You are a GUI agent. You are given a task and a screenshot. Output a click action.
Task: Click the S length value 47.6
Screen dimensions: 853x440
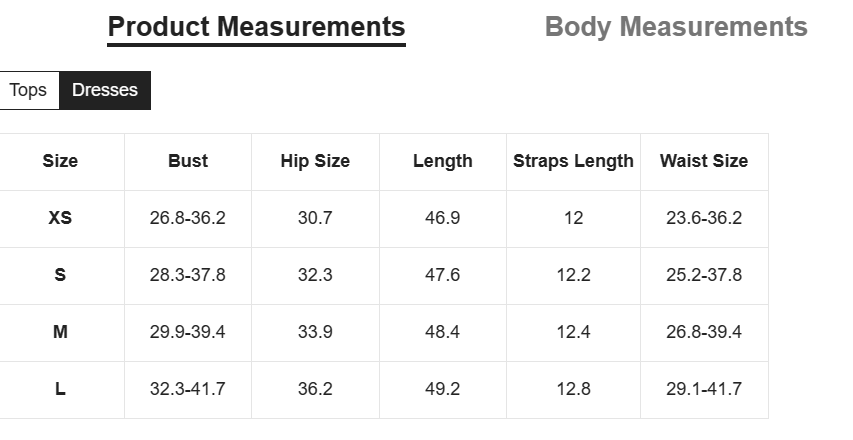(x=442, y=275)
